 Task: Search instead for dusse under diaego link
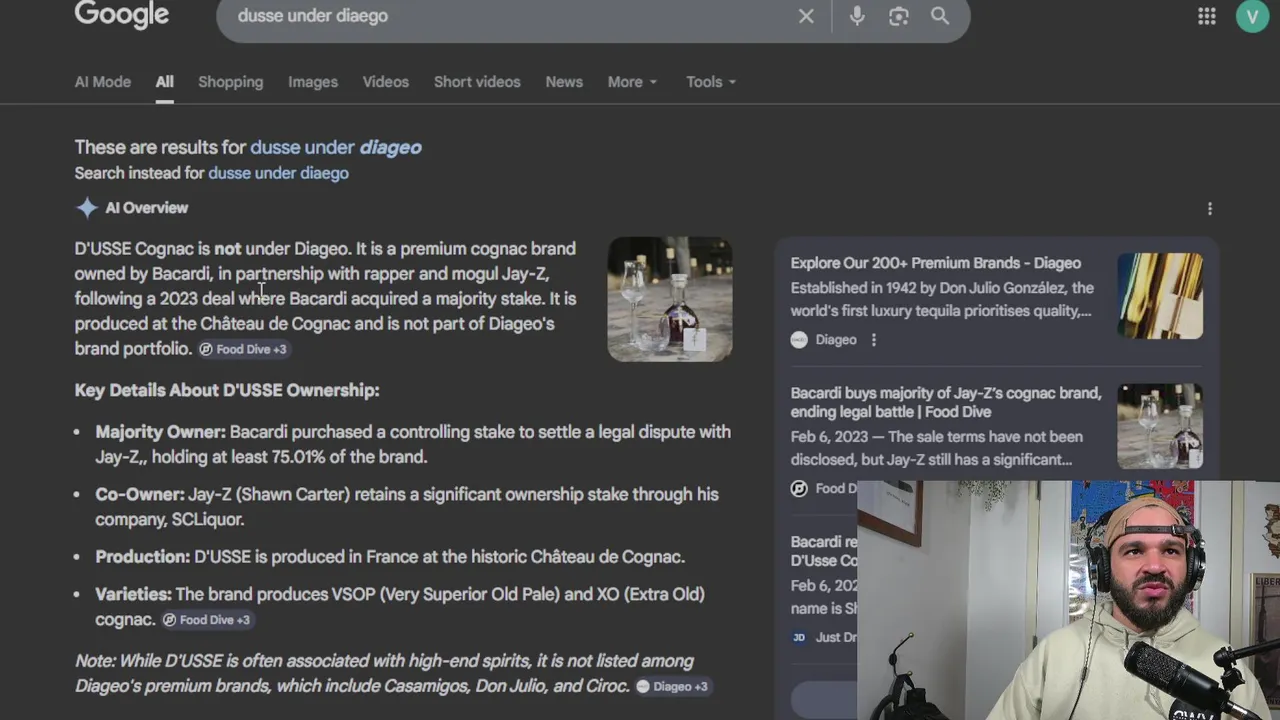[278, 173]
